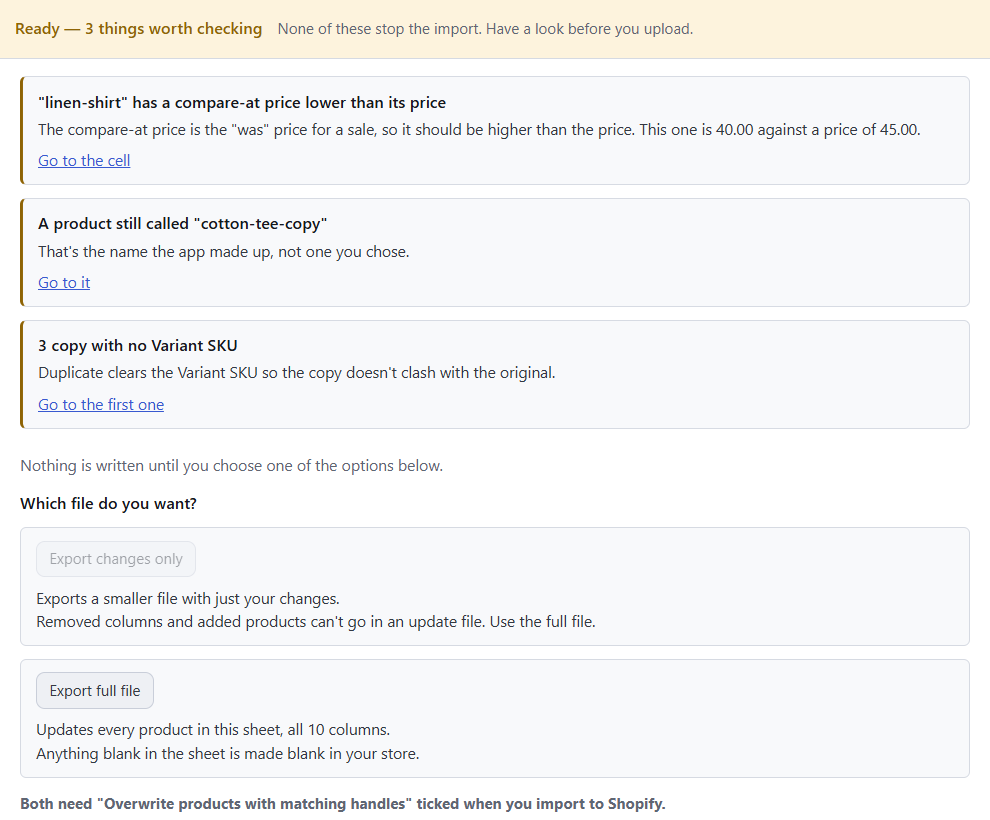This screenshot has height=820, width=990.
Task: Click the "Duplicate clears the Variant SKU" explanation
Action: click(x=297, y=372)
